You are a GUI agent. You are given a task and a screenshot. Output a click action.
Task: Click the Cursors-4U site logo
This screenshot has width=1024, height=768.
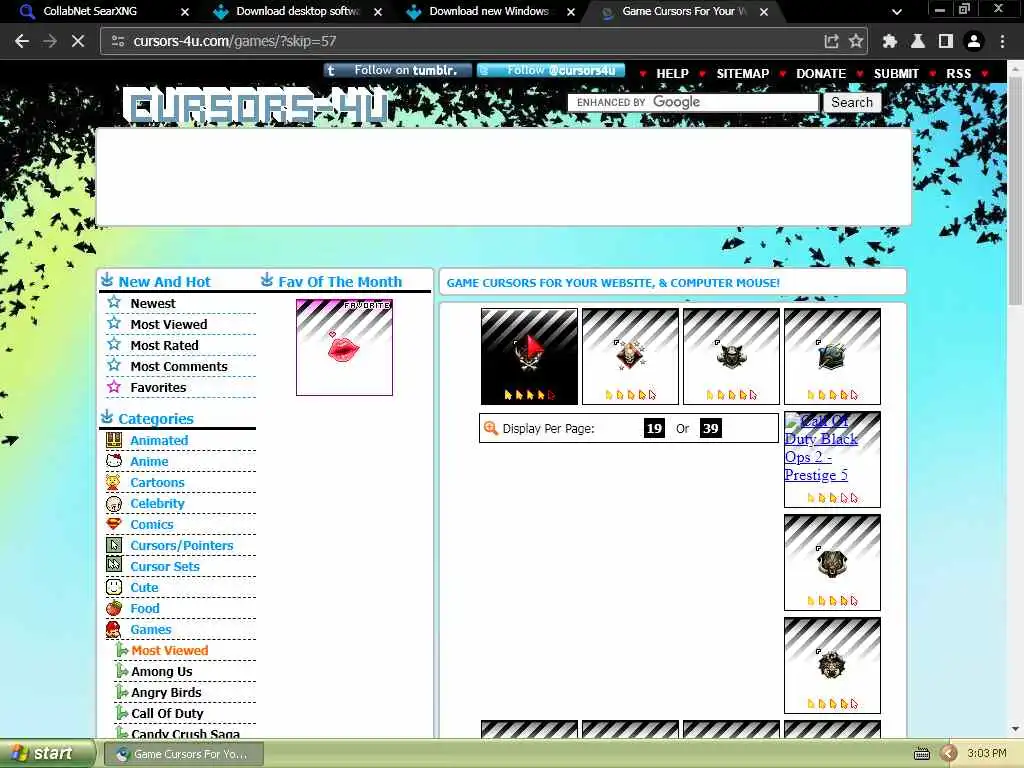(x=257, y=107)
